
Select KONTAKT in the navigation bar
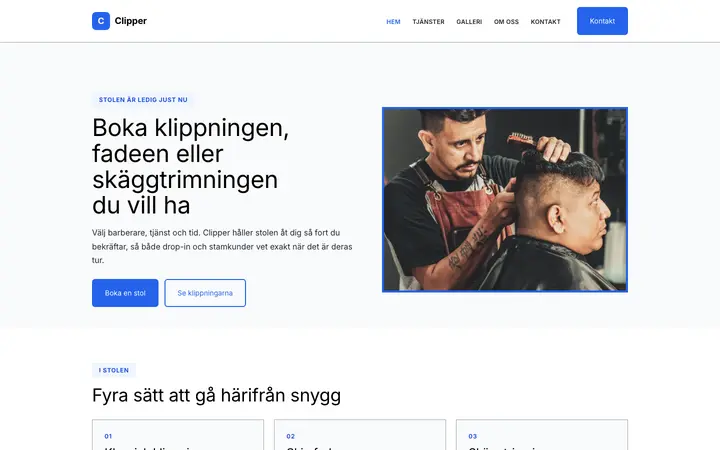546,22
